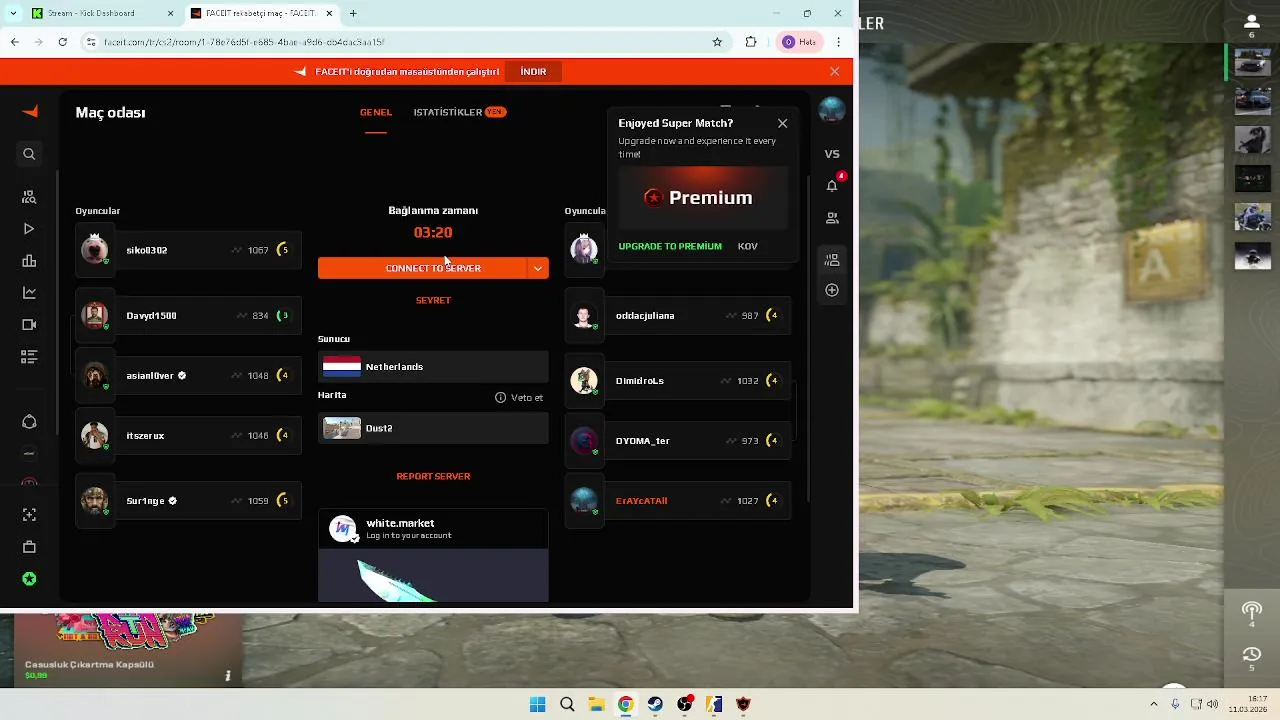Click the plus circle icon in right sidebar

832,290
